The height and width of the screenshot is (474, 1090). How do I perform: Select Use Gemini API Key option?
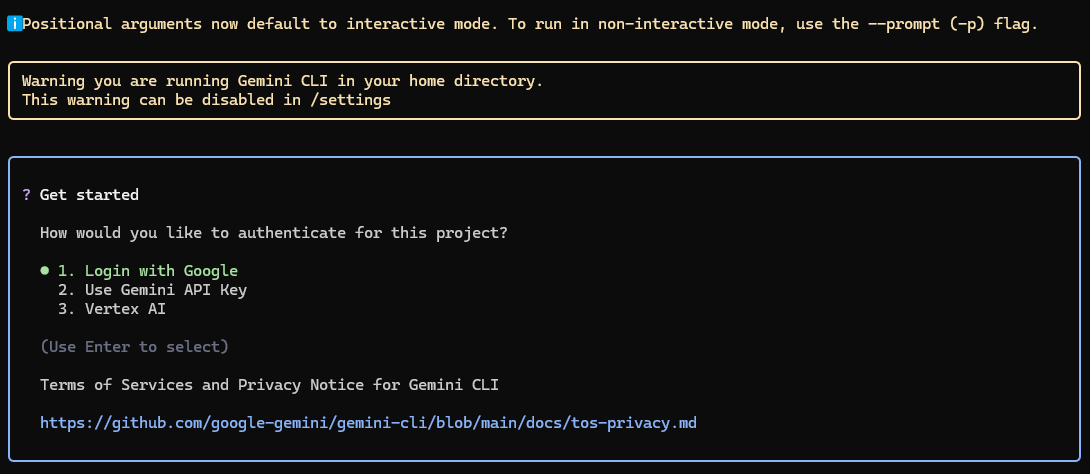[152, 290]
